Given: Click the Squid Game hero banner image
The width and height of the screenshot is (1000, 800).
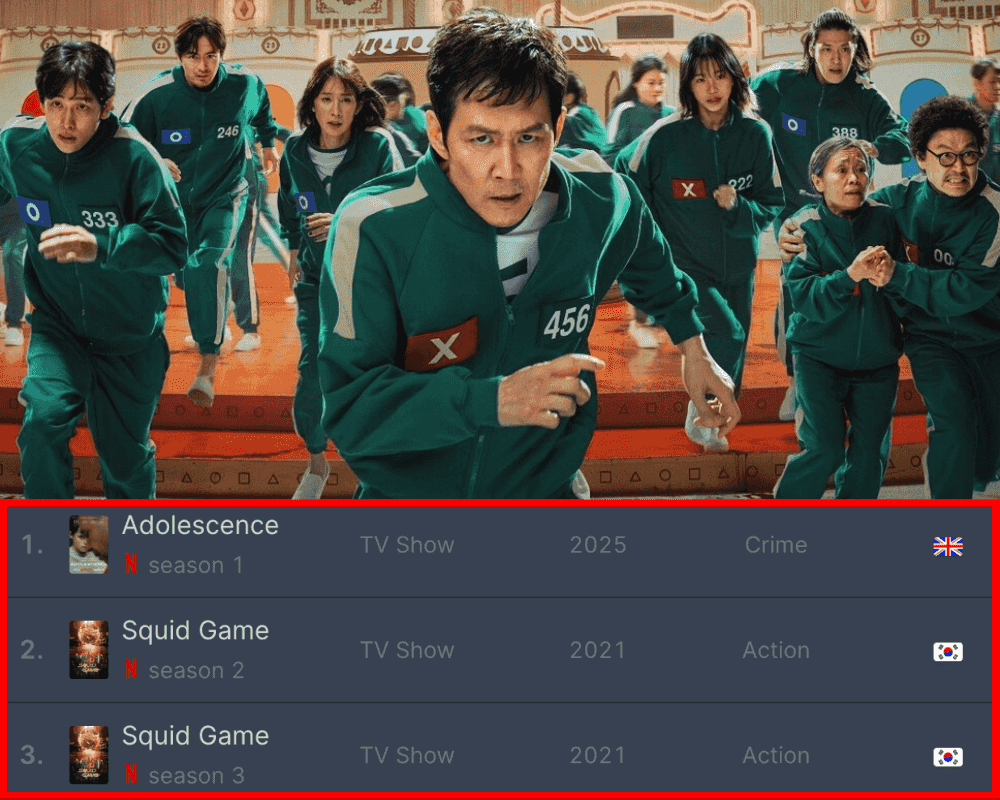Looking at the screenshot, I should click(500, 249).
